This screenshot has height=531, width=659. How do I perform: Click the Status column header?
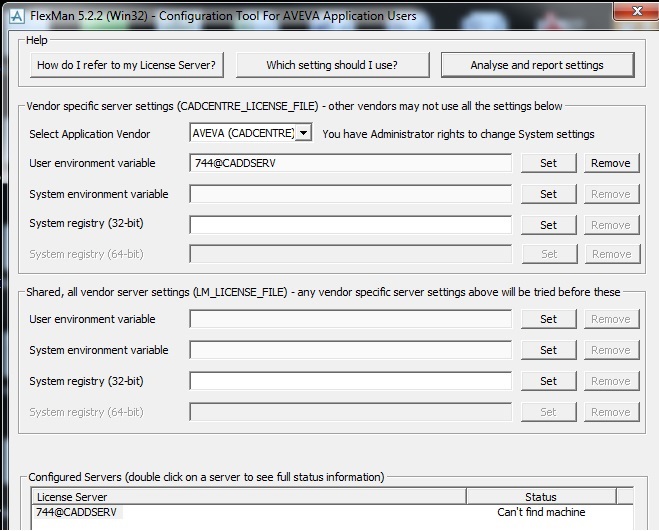[x=541, y=497]
